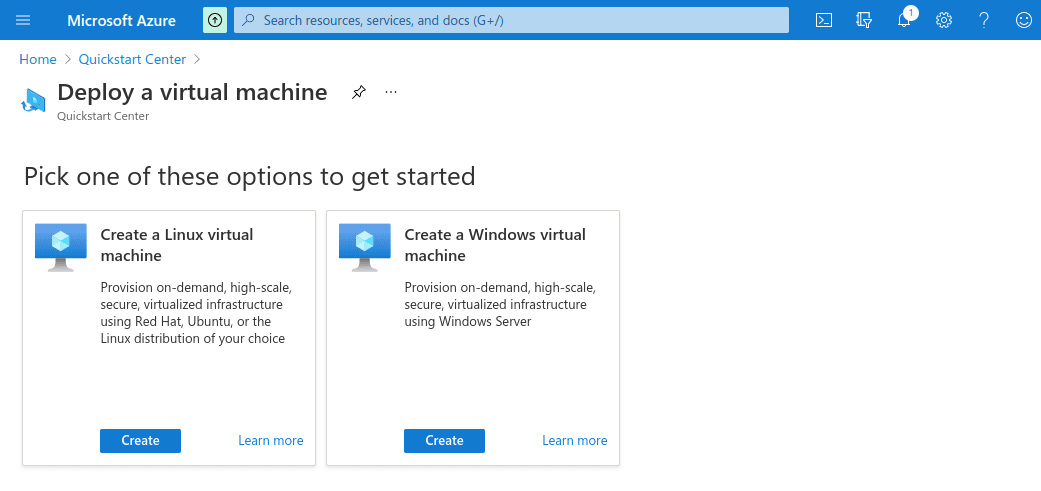Click the magnifier icon in the search box
Image resolution: width=1041 pixels, height=491 pixels.
[248, 20]
